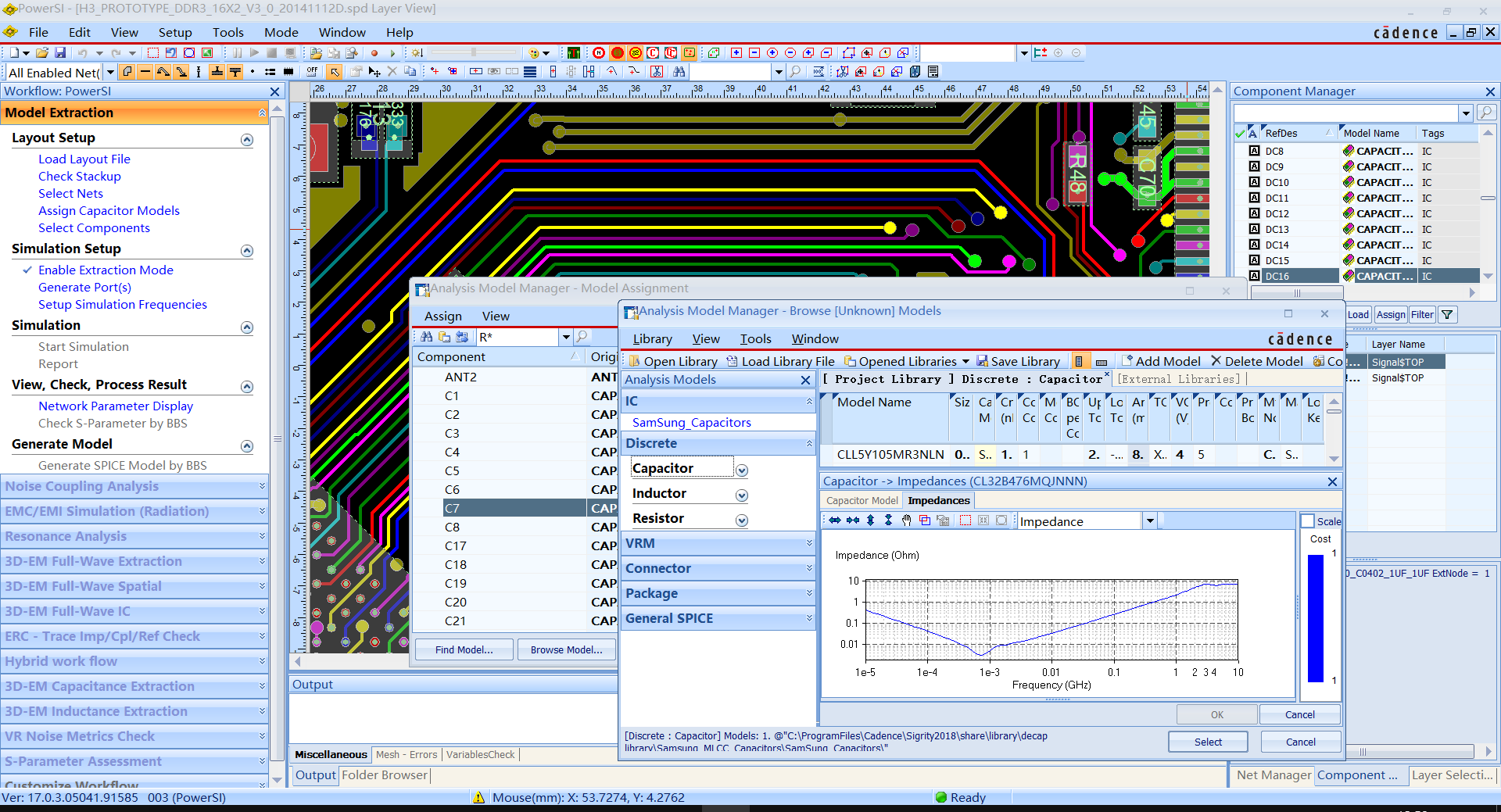
Task: Switch to the Folder Browser tab
Action: coord(385,774)
